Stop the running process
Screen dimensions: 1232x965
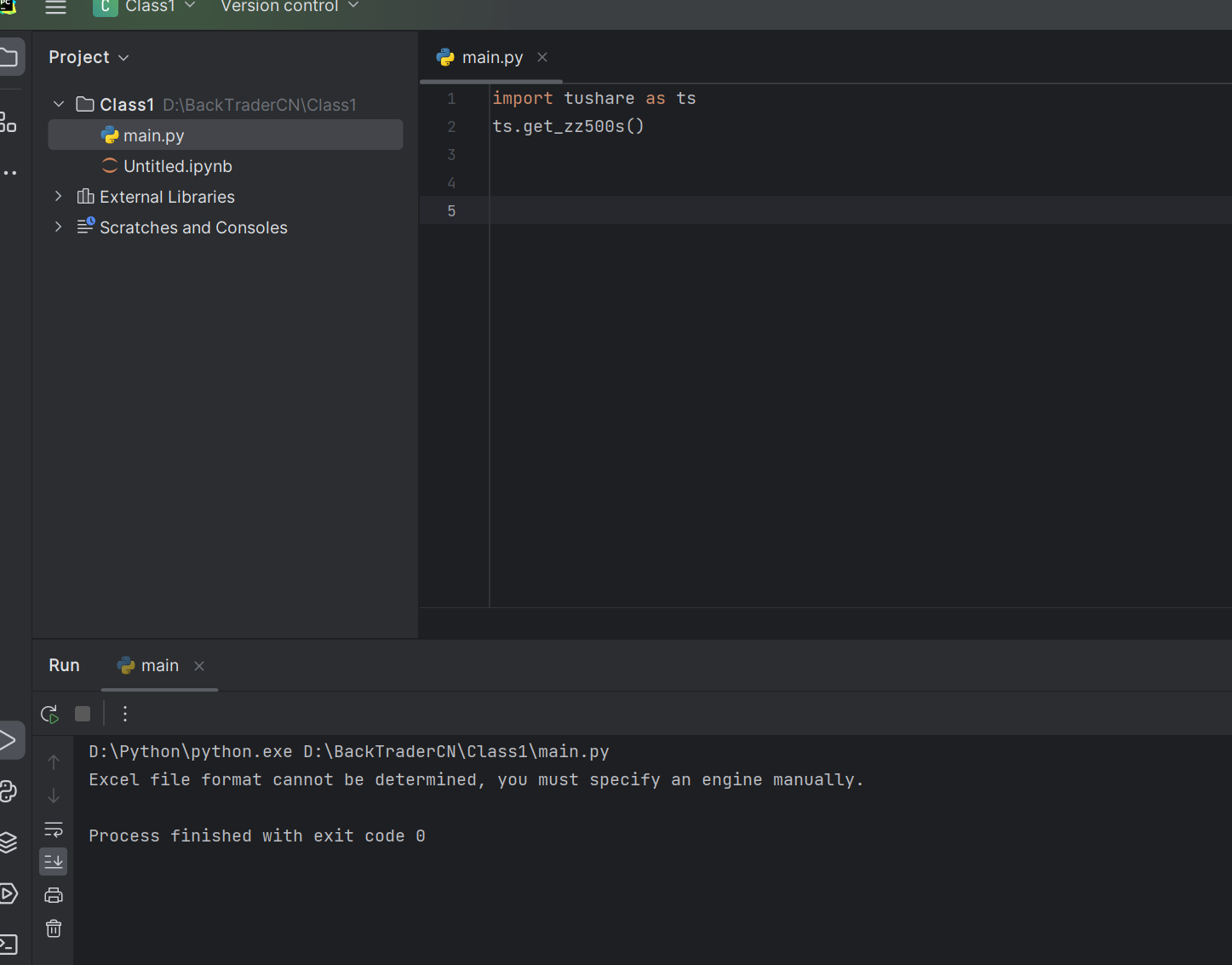tap(83, 714)
